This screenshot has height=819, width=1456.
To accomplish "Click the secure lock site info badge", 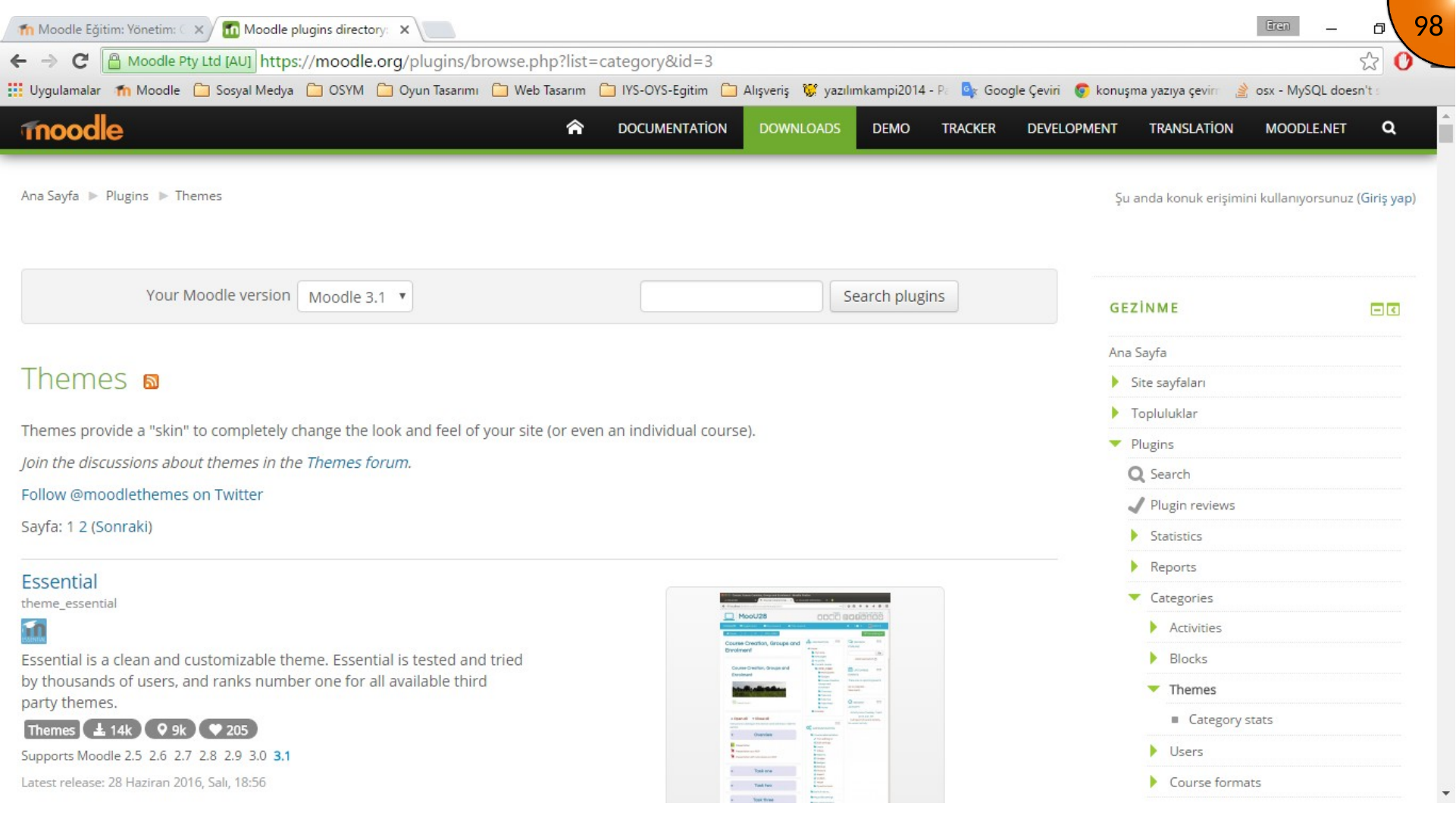I will tap(180, 61).
